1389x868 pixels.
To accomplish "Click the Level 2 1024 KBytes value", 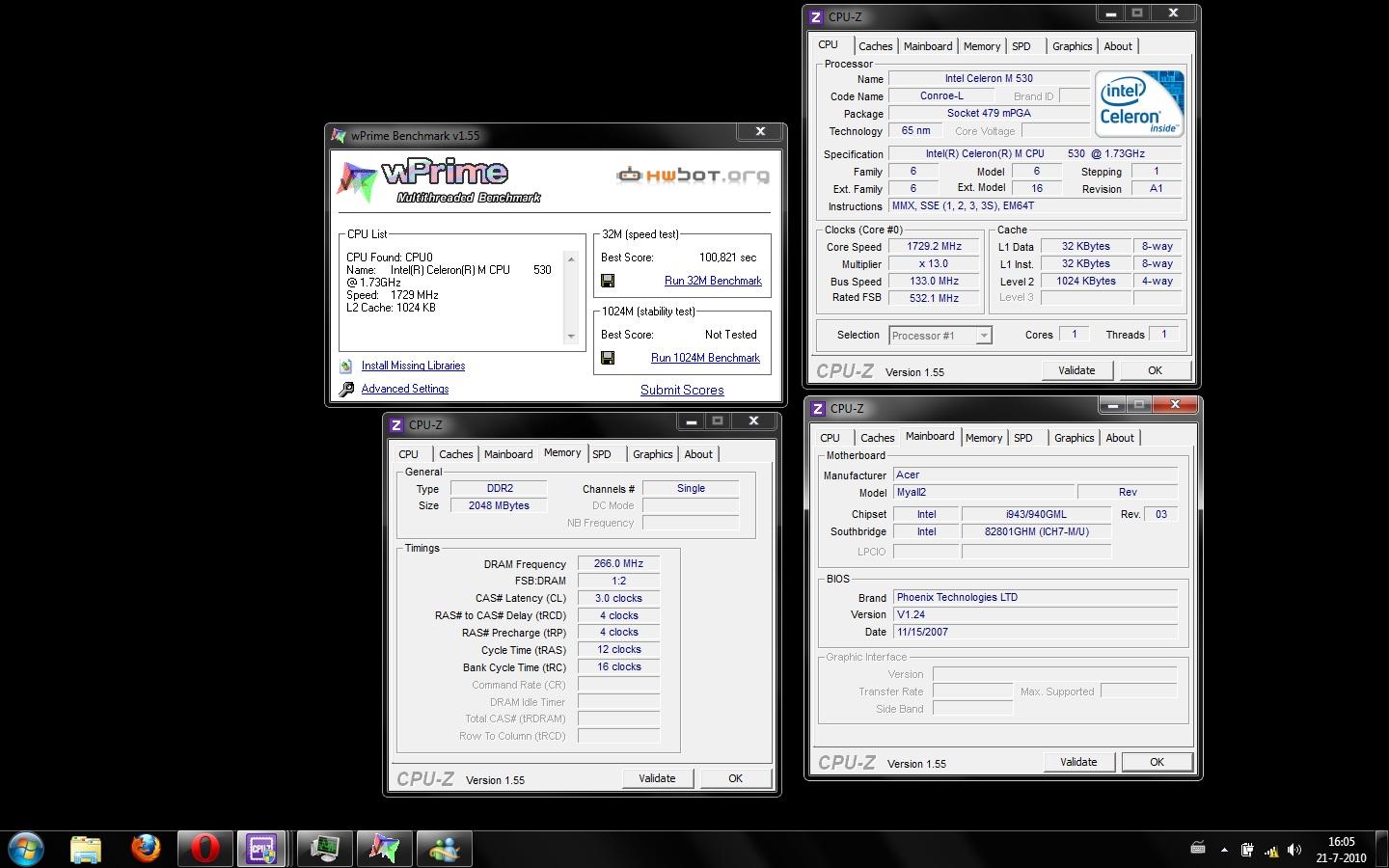I will tap(1085, 281).
